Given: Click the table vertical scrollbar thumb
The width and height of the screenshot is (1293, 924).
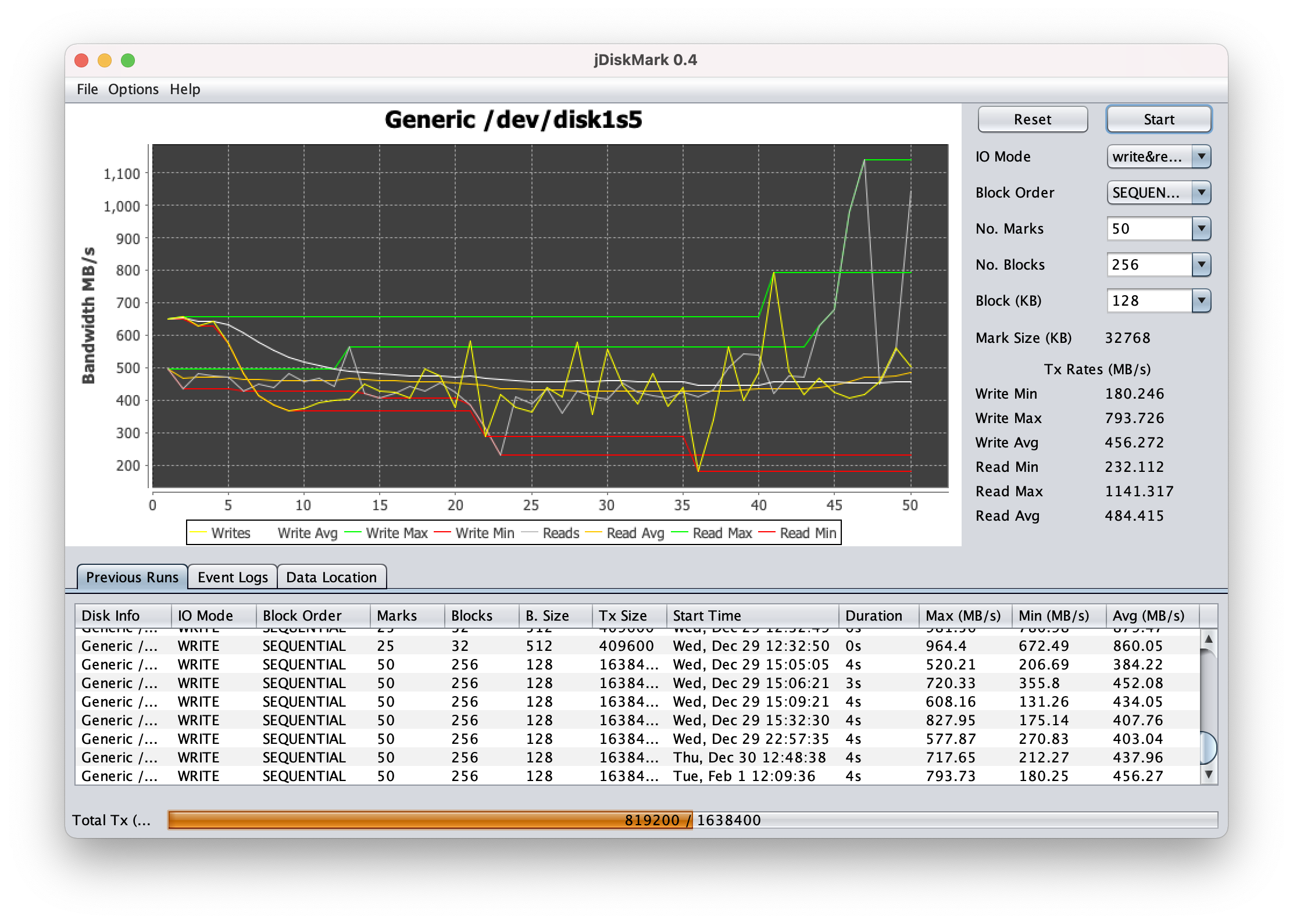Looking at the screenshot, I should click(1209, 747).
